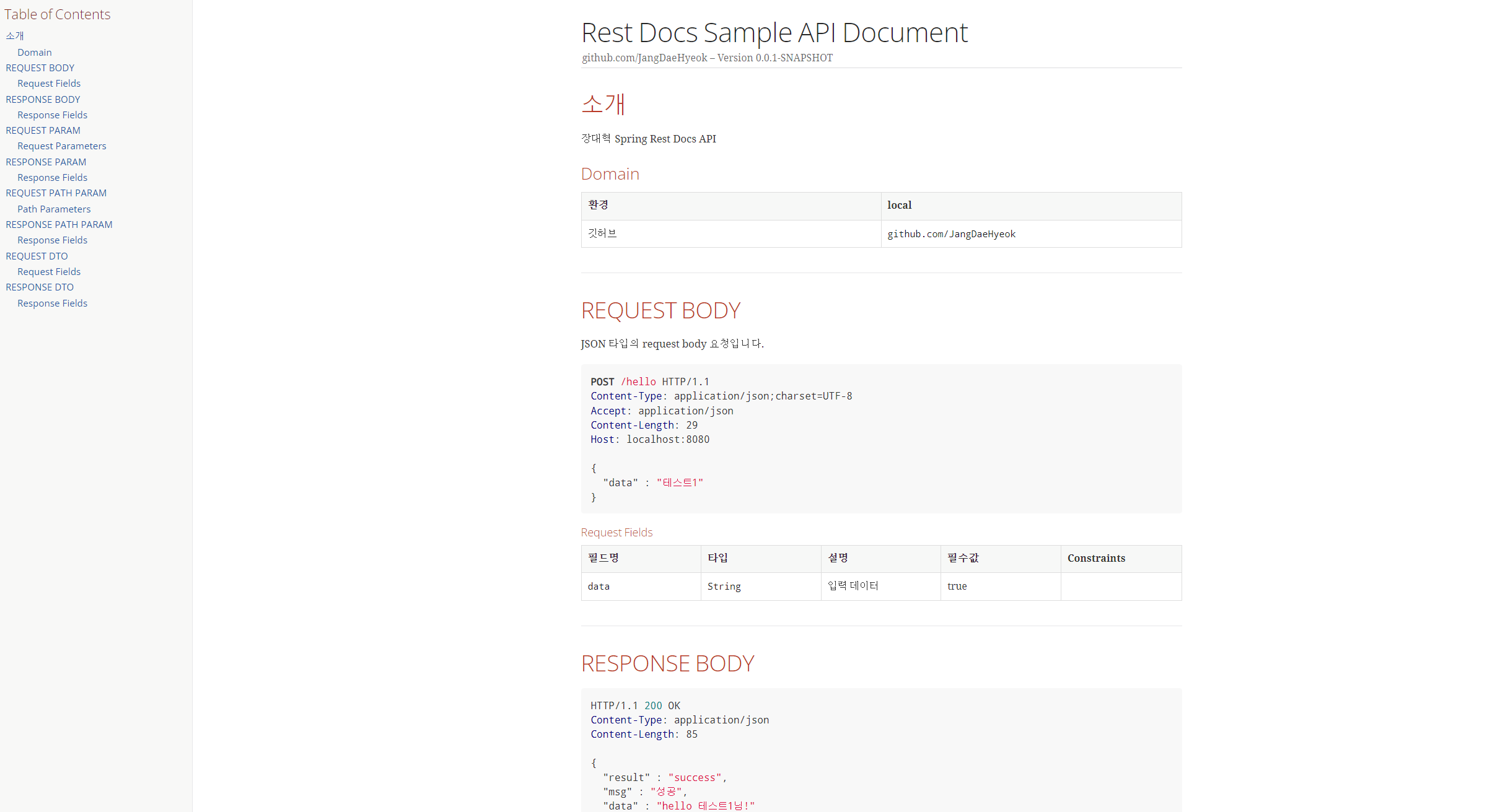Open RESPONSE DTO from Table of Contents
The image size is (1487, 812).
(x=40, y=287)
